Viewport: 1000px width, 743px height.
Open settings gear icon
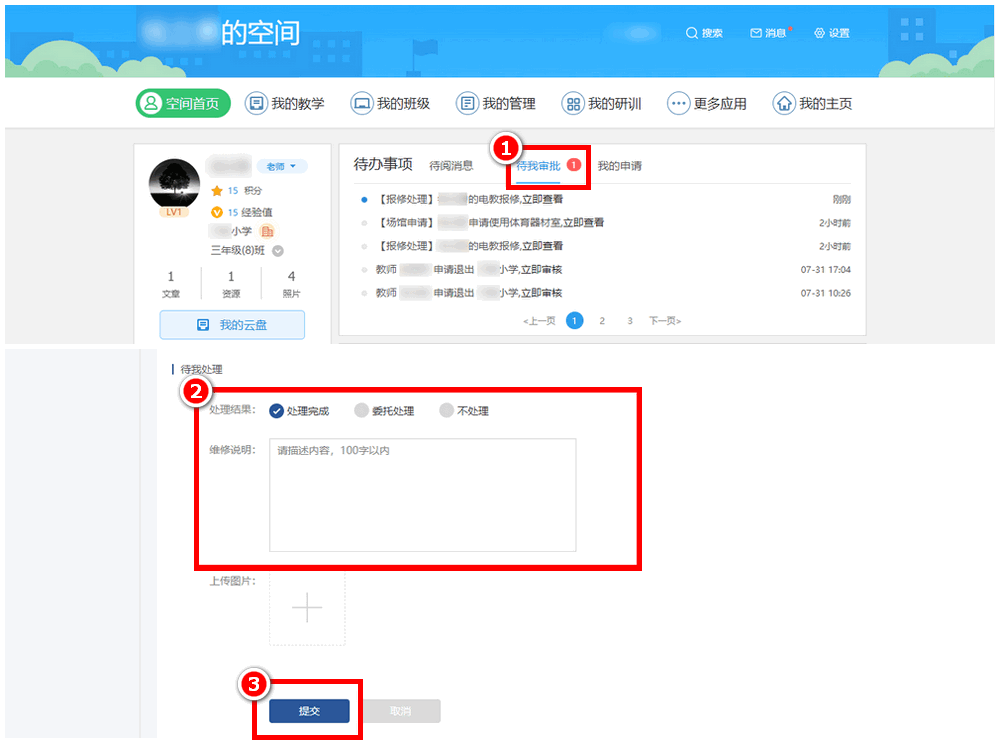point(820,33)
